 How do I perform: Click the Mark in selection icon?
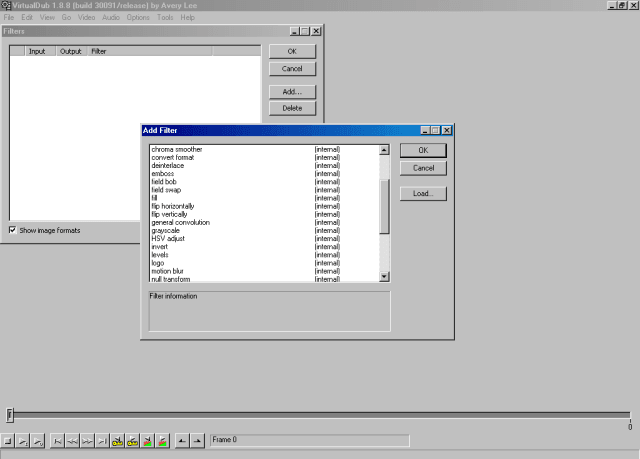click(x=182, y=441)
